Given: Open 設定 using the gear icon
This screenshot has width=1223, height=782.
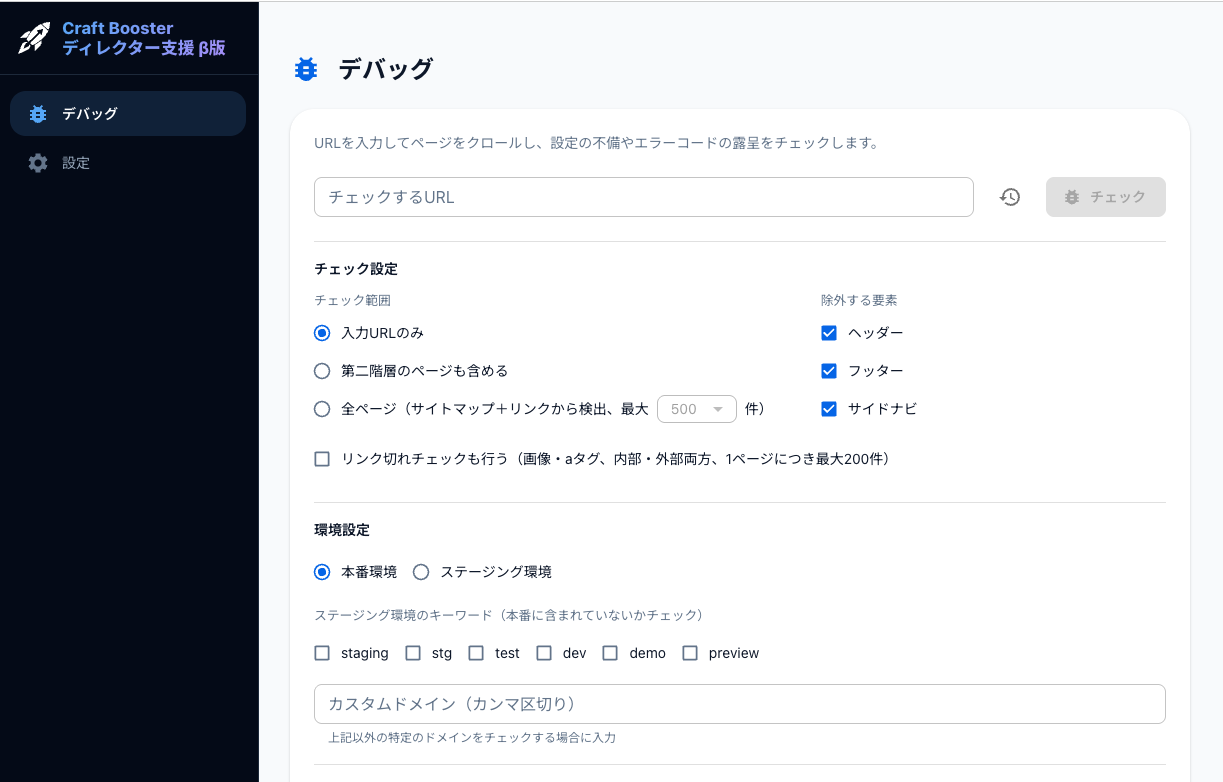Looking at the screenshot, I should point(37,163).
